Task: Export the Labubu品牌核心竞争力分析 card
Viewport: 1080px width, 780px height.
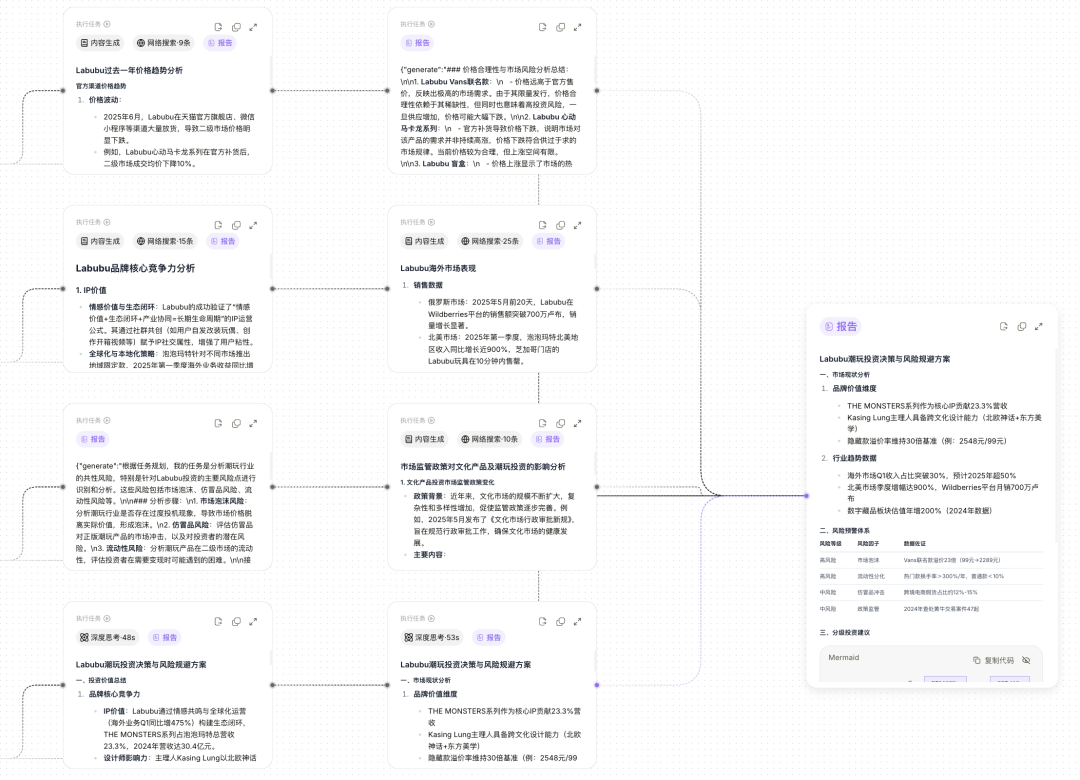Action: pos(218,225)
